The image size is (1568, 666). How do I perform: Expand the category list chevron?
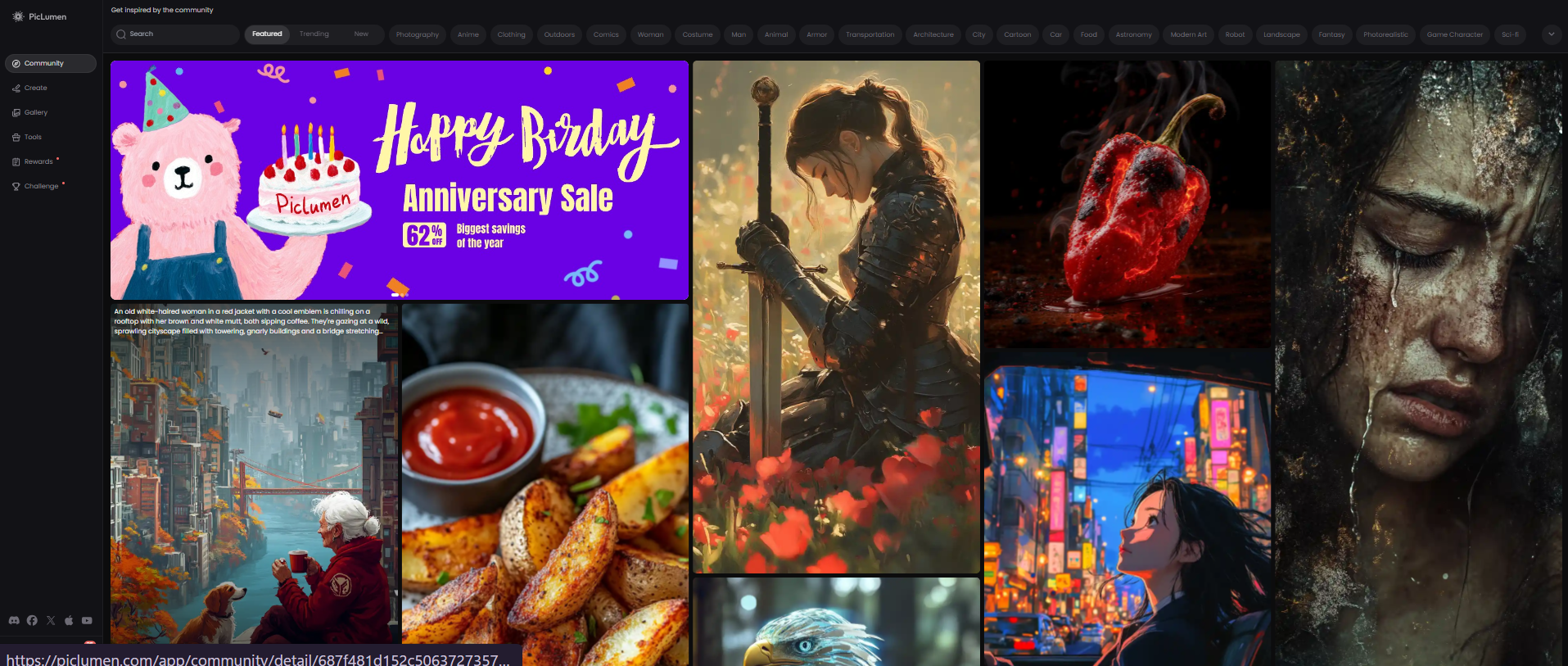point(1551,34)
